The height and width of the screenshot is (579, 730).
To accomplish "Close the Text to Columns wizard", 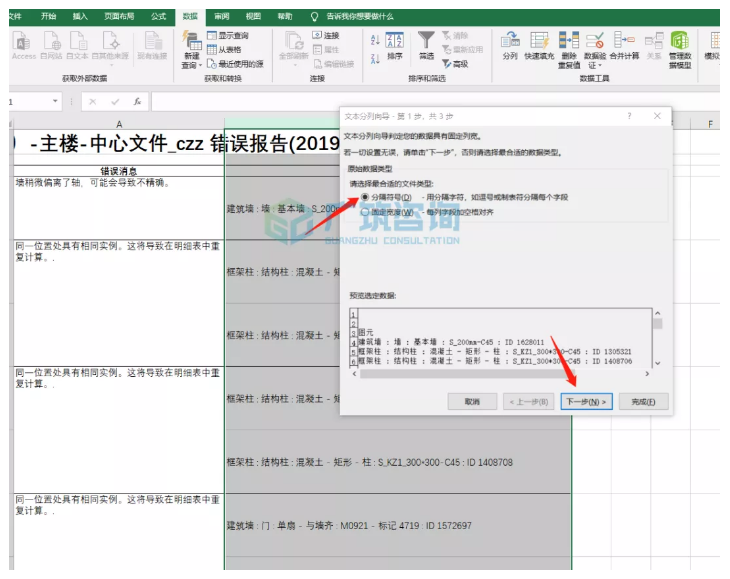I will pos(657,116).
